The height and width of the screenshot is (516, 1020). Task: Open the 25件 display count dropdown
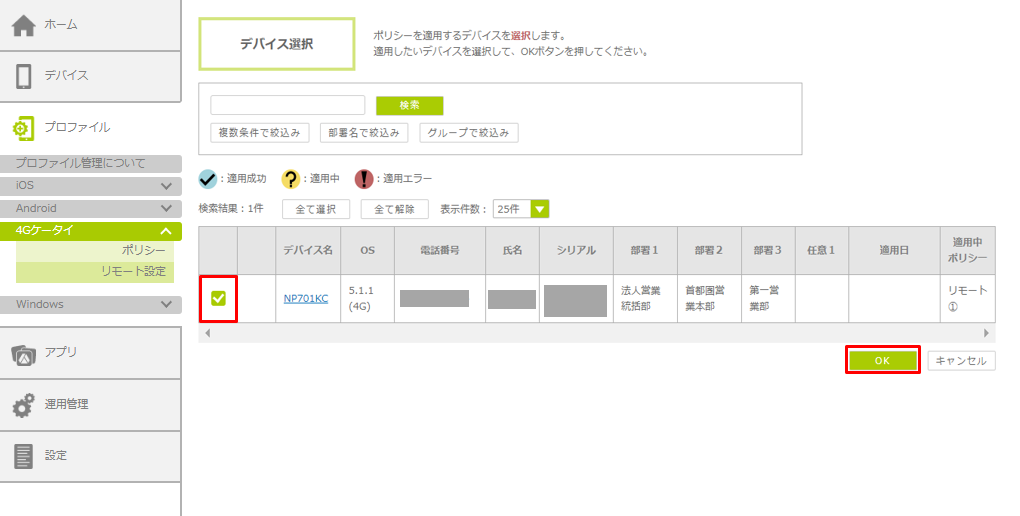point(540,209)
